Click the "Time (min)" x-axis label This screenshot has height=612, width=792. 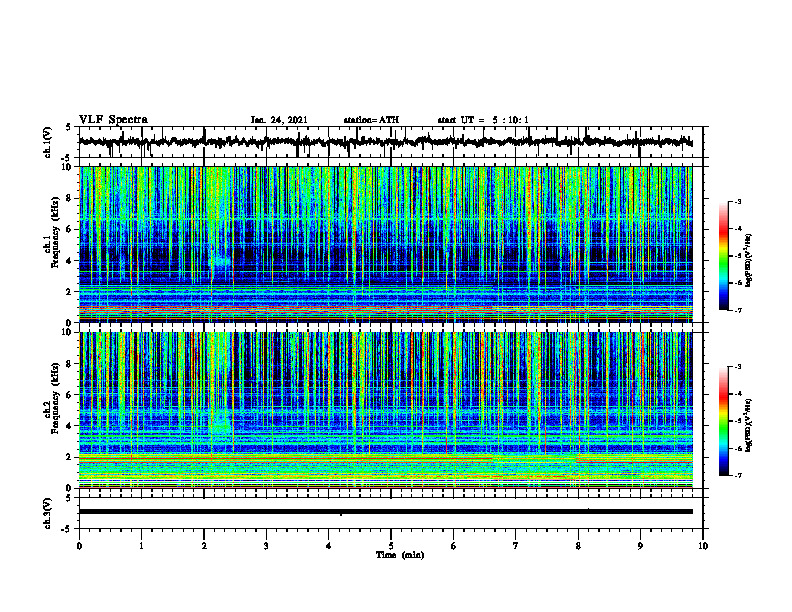[400, 555]
